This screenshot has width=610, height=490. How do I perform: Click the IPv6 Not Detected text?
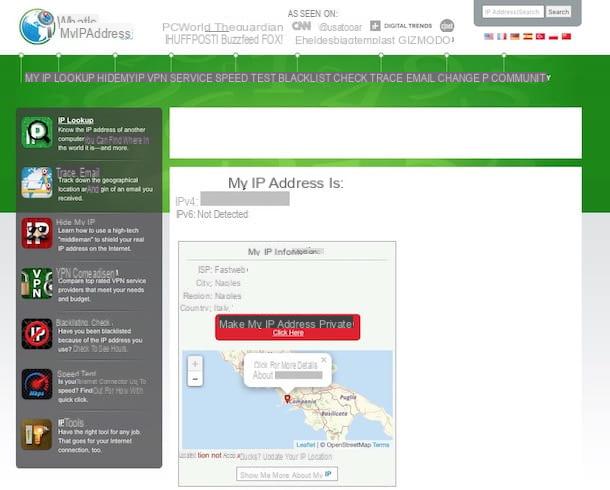pyautogui.click(x=212, y=214)
